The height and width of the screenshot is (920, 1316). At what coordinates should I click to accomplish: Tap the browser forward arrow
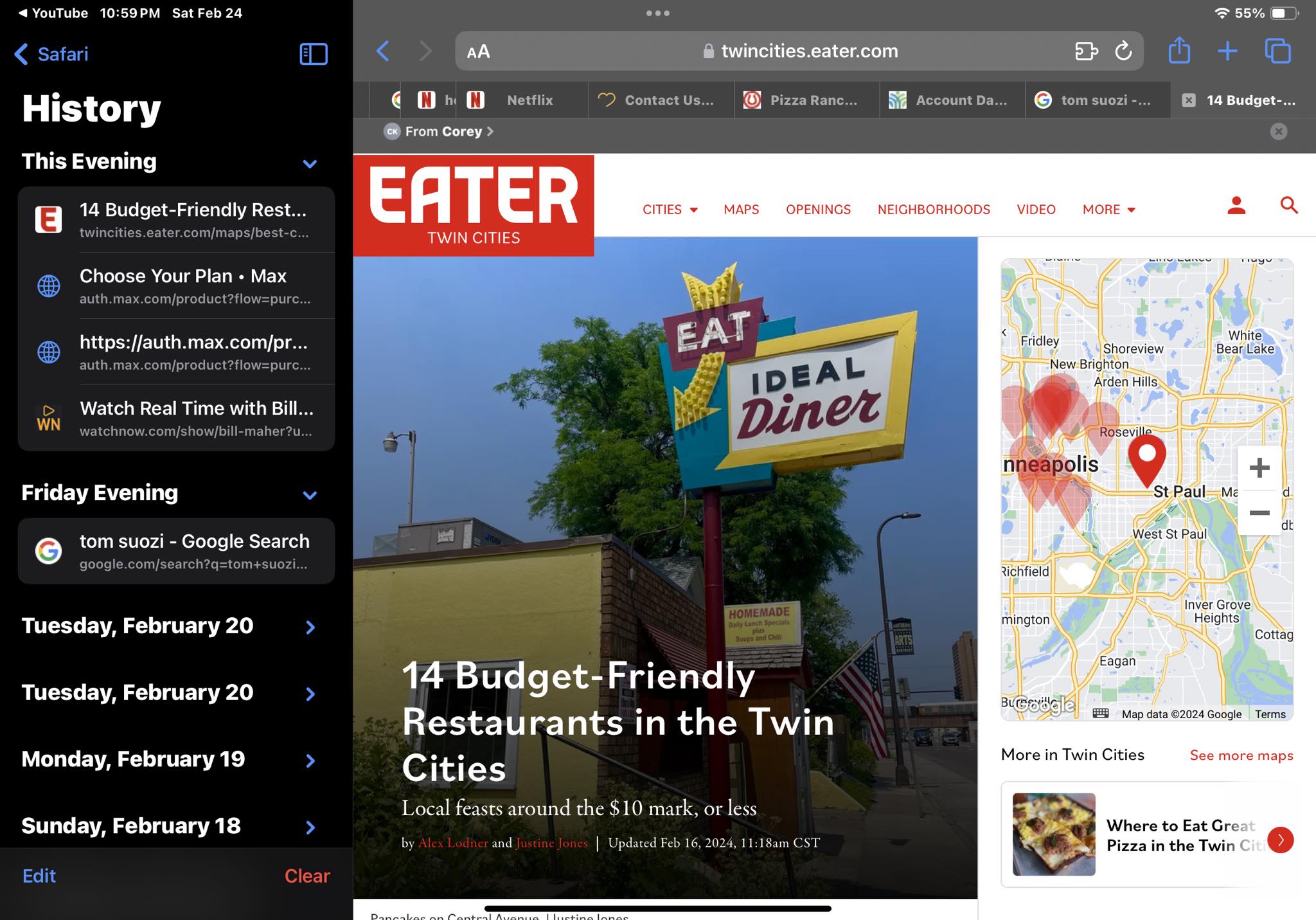click(425, 51)
